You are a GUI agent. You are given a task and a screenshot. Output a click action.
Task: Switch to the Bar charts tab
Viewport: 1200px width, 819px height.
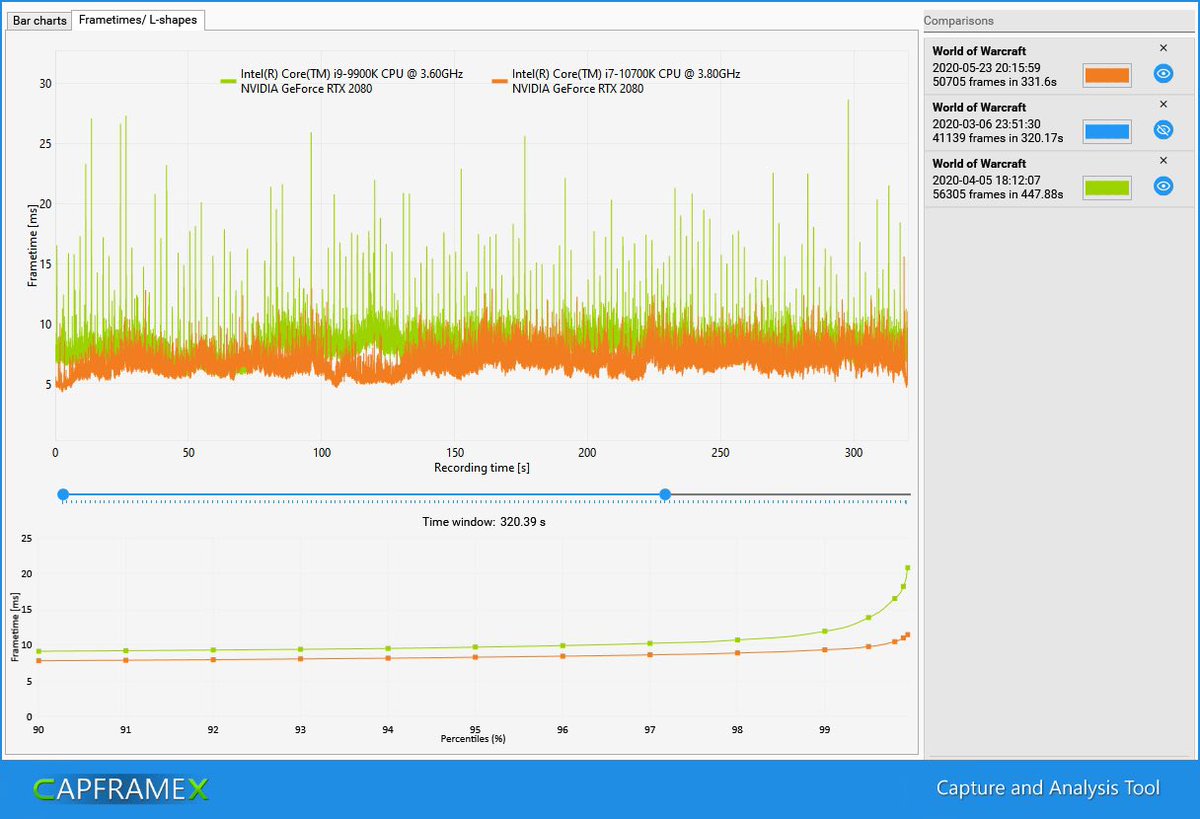click(x=40, y=20)
